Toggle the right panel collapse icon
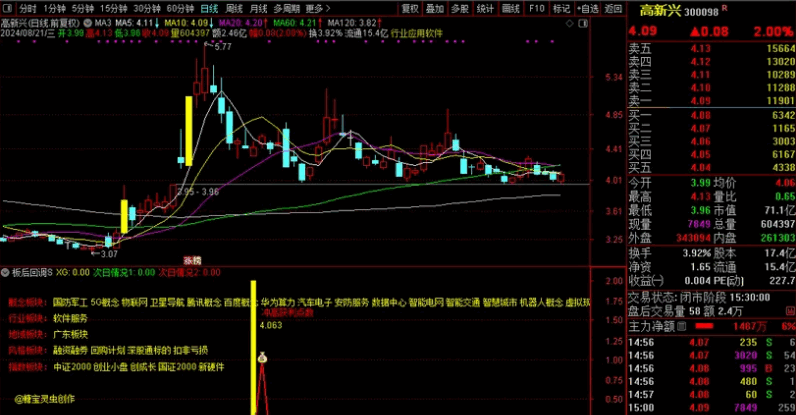Image resolution: width=796 pixels, height=415 pixels. 583,23
